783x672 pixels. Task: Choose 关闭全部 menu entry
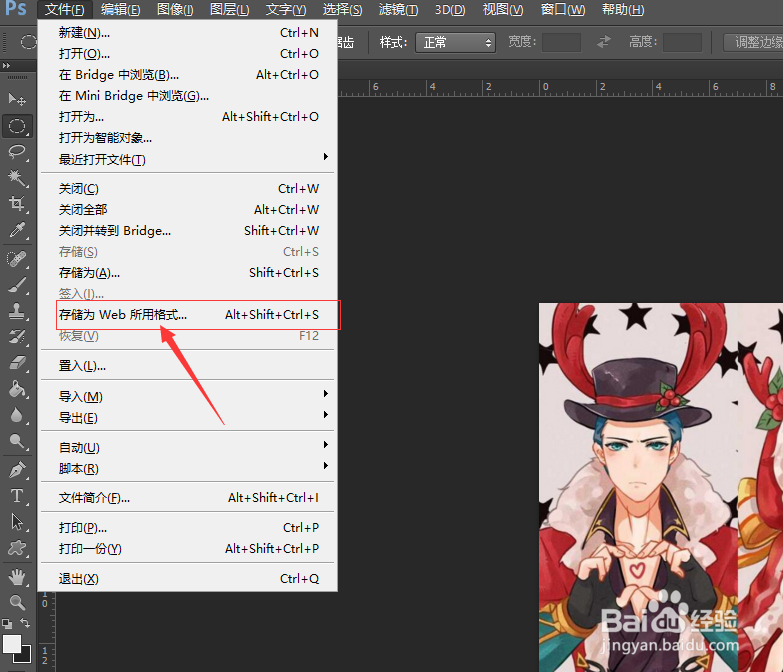click(x=188, y=210)
